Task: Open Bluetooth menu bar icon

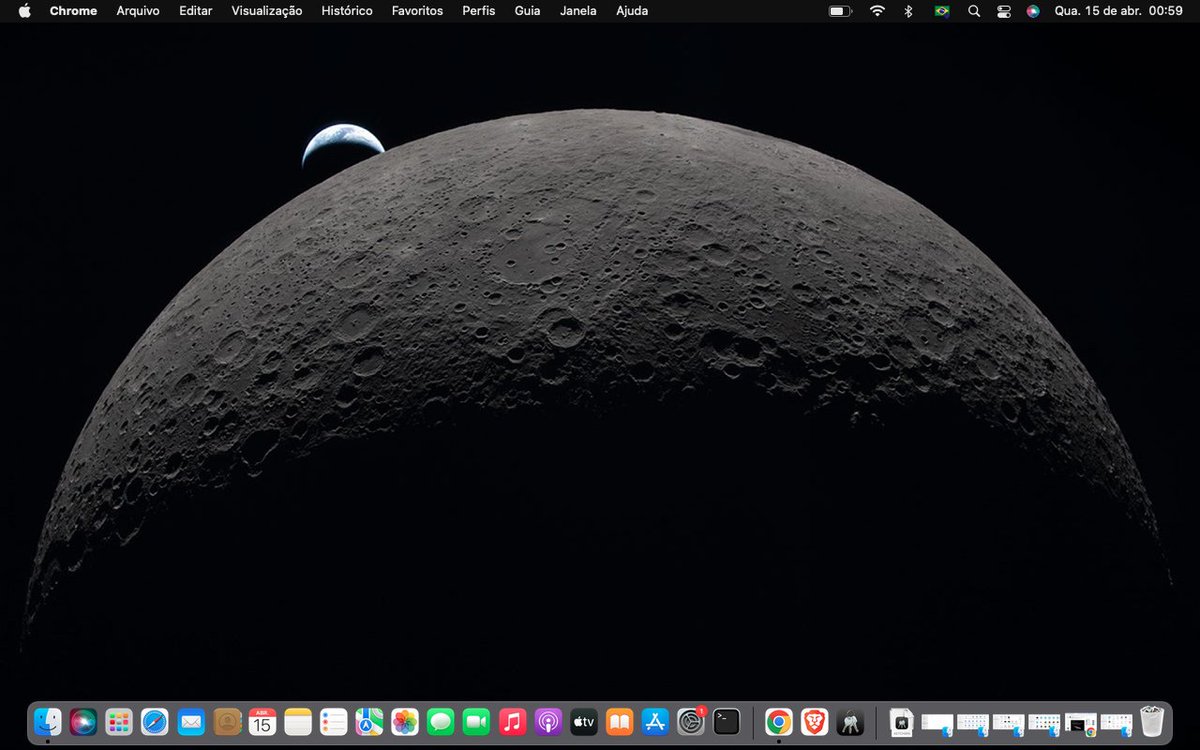Action: 908,11
